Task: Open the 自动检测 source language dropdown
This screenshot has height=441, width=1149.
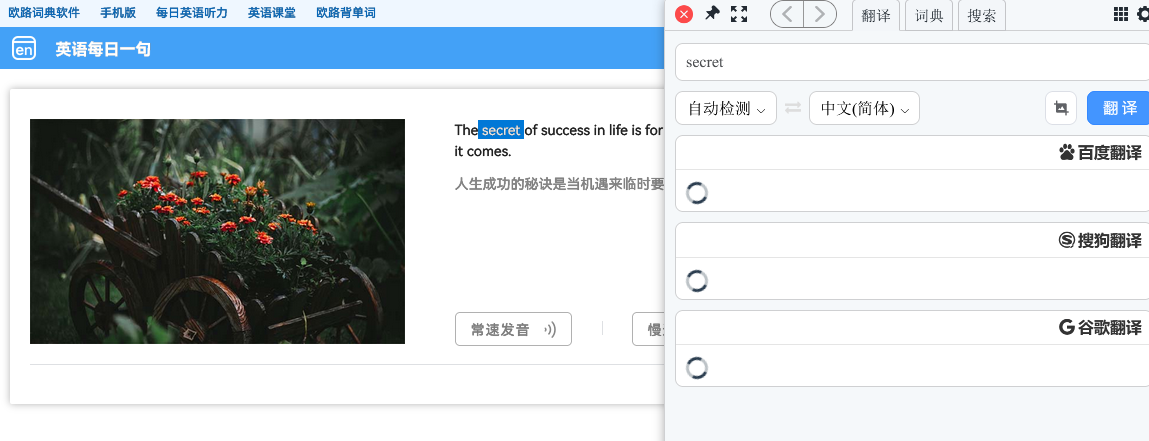Action: tap(725, 108)
